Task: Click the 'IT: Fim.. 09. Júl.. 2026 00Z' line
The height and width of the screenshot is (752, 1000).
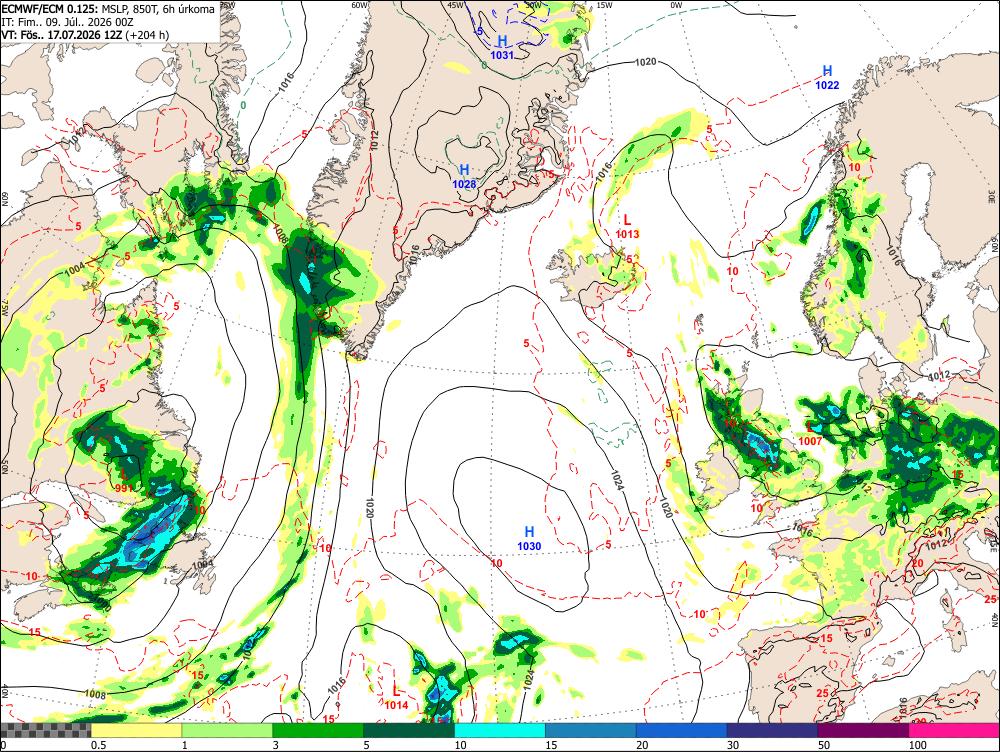Action: point(66,22)
